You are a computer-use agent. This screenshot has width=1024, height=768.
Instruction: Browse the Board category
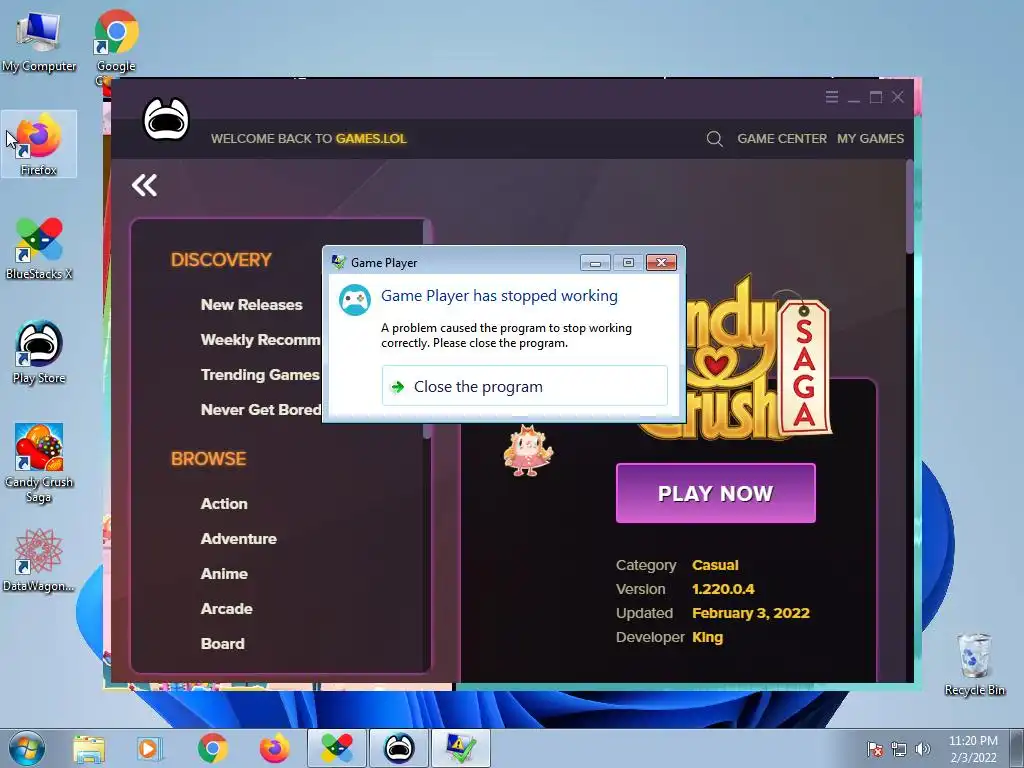point(222,644)
